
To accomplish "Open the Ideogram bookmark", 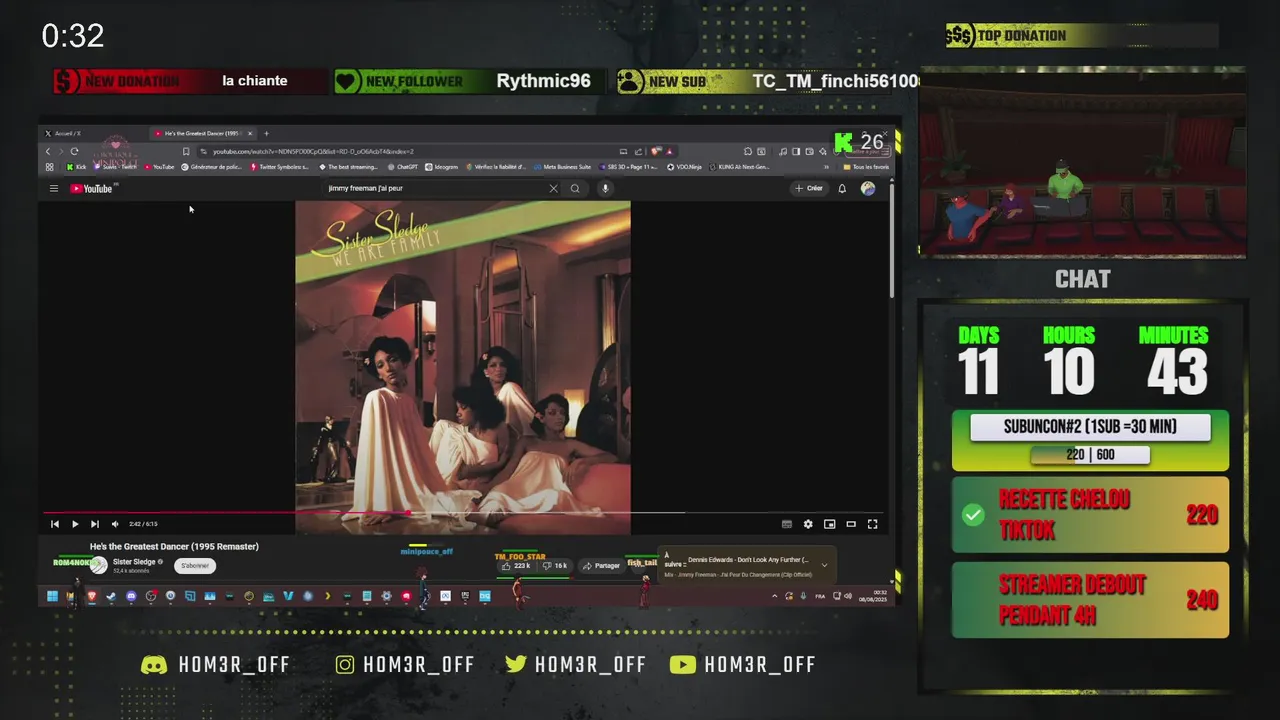I will 441,167.
